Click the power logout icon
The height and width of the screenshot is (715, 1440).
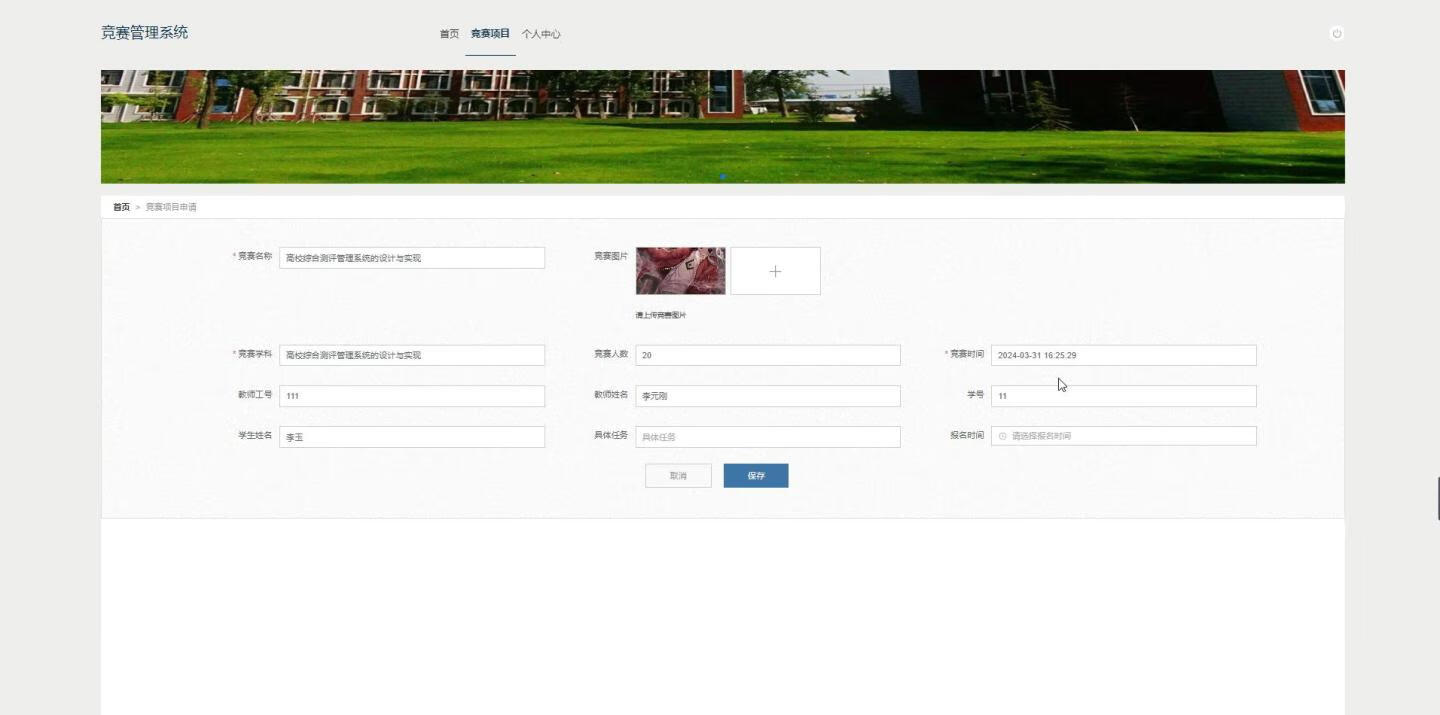(x=1336, y=33)
